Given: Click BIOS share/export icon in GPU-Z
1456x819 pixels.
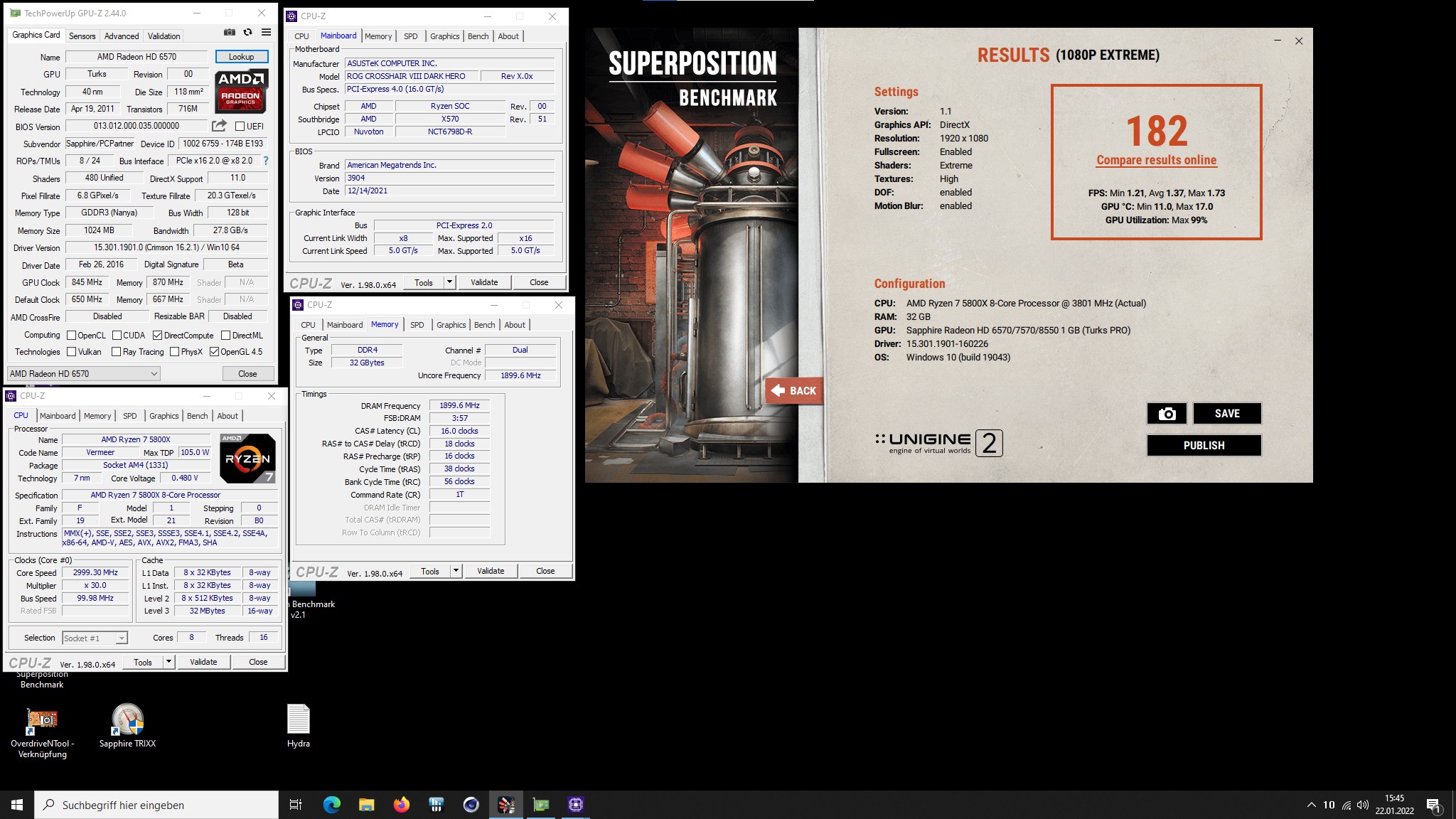Looking at the screenshot, I should click(219, 126).
